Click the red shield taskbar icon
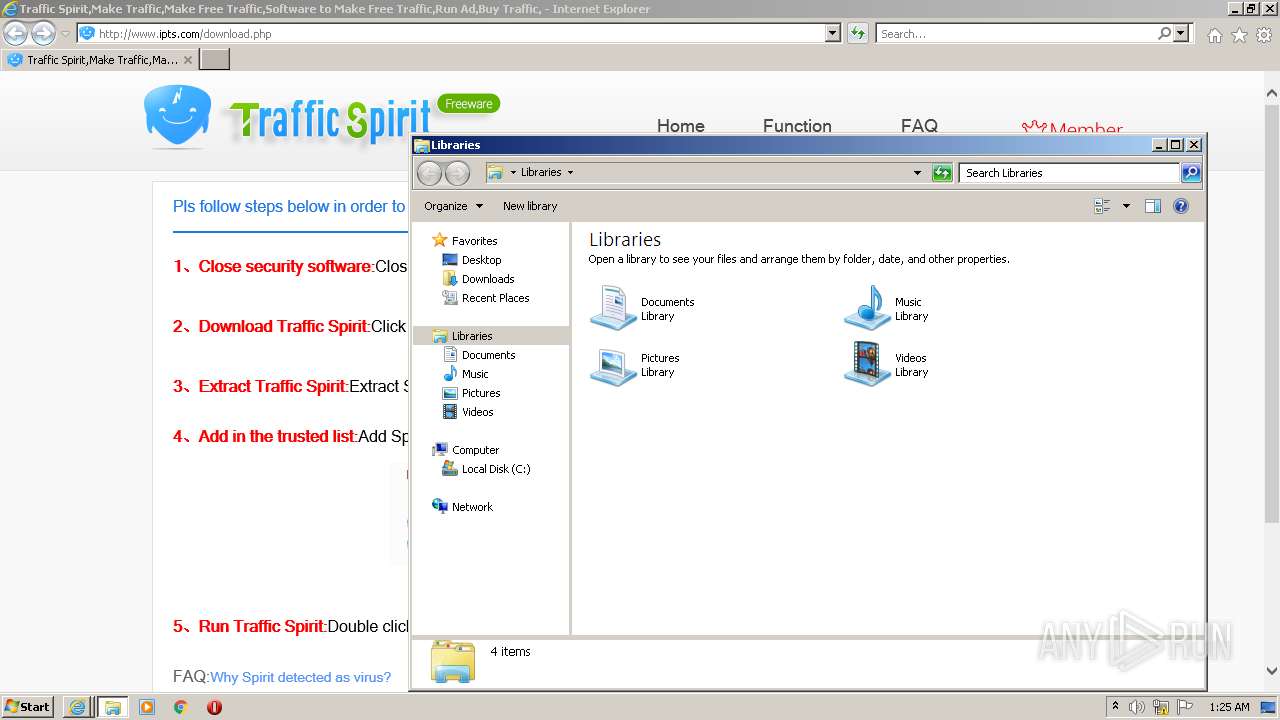The width and height of the screenshot is (1280, 720). [214, 707]
